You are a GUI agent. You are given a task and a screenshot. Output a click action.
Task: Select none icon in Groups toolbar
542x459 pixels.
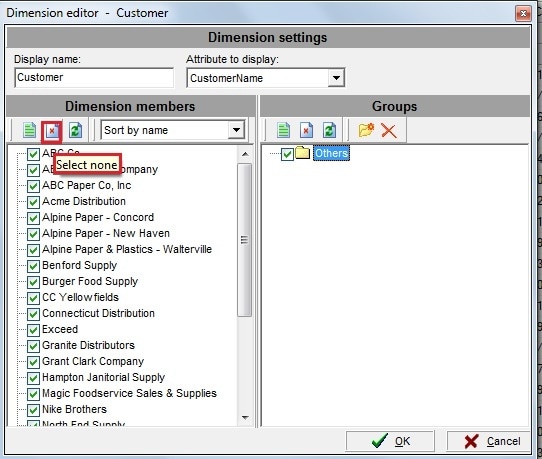click(306, 130)
